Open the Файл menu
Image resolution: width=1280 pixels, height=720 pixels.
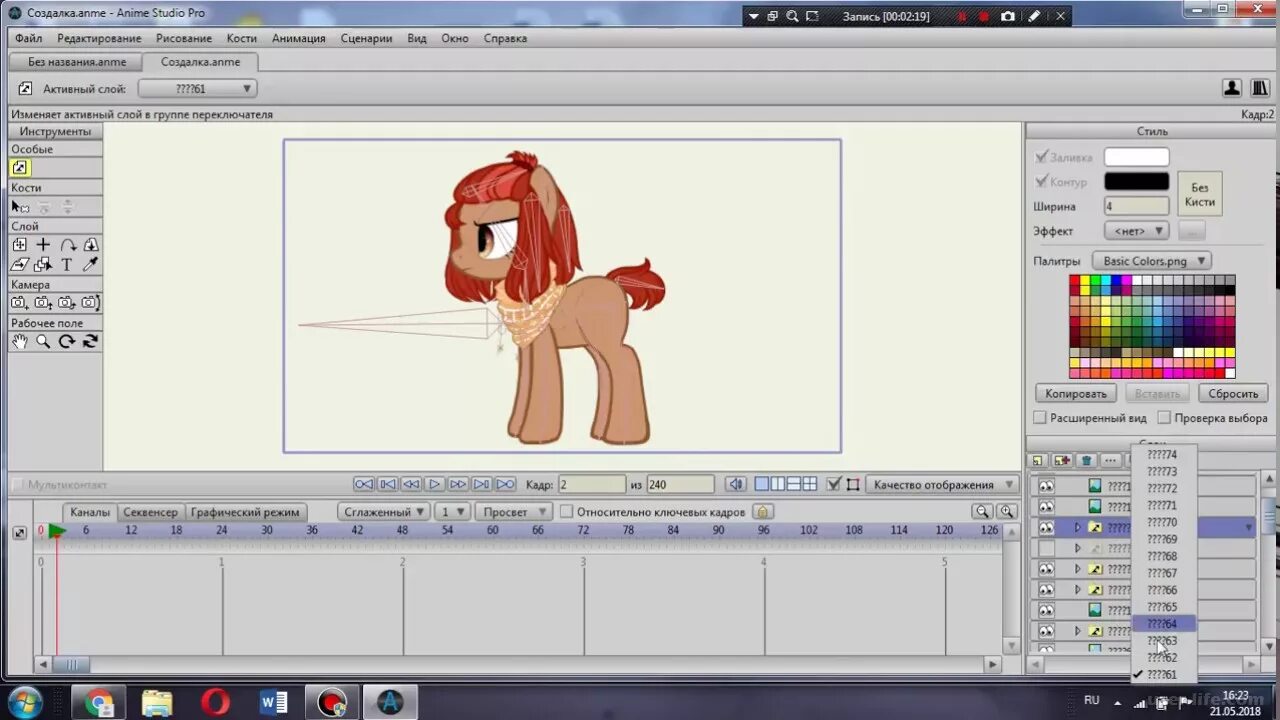(x=28, y=38)
